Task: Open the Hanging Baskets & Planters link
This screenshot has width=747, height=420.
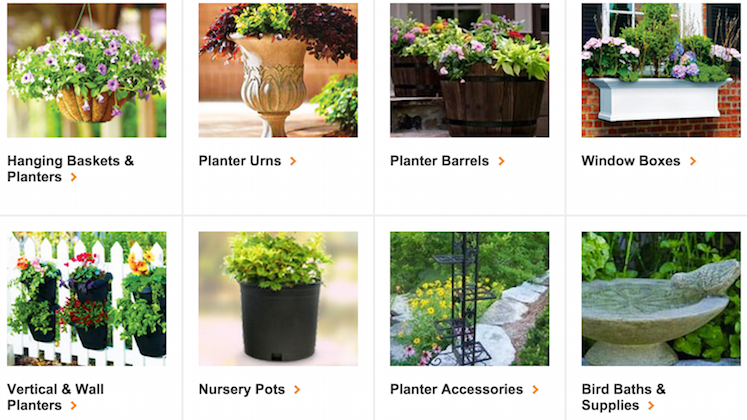Action: tap(71, 169)
